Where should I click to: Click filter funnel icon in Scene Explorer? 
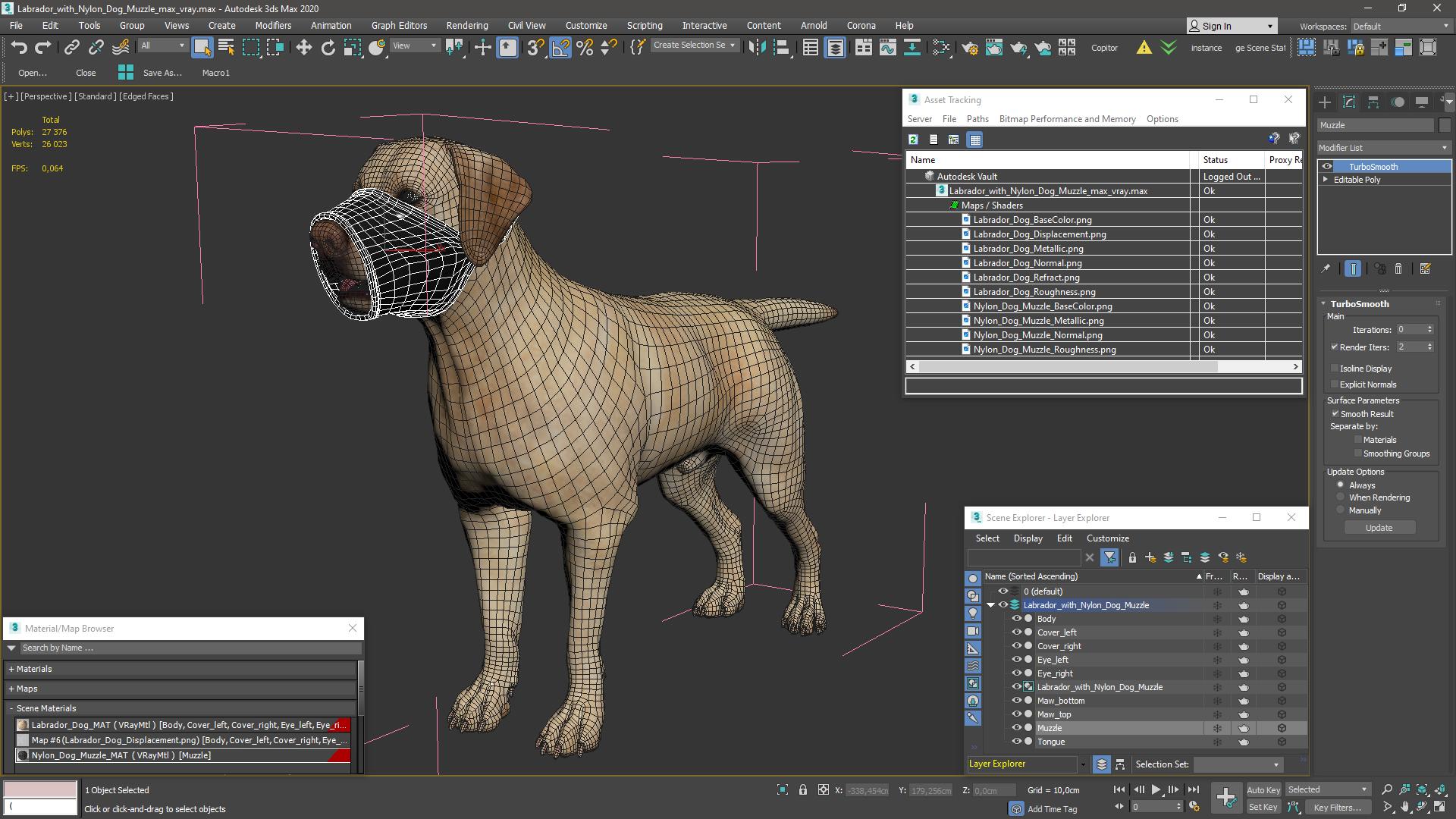click(x=1109, y=557)
